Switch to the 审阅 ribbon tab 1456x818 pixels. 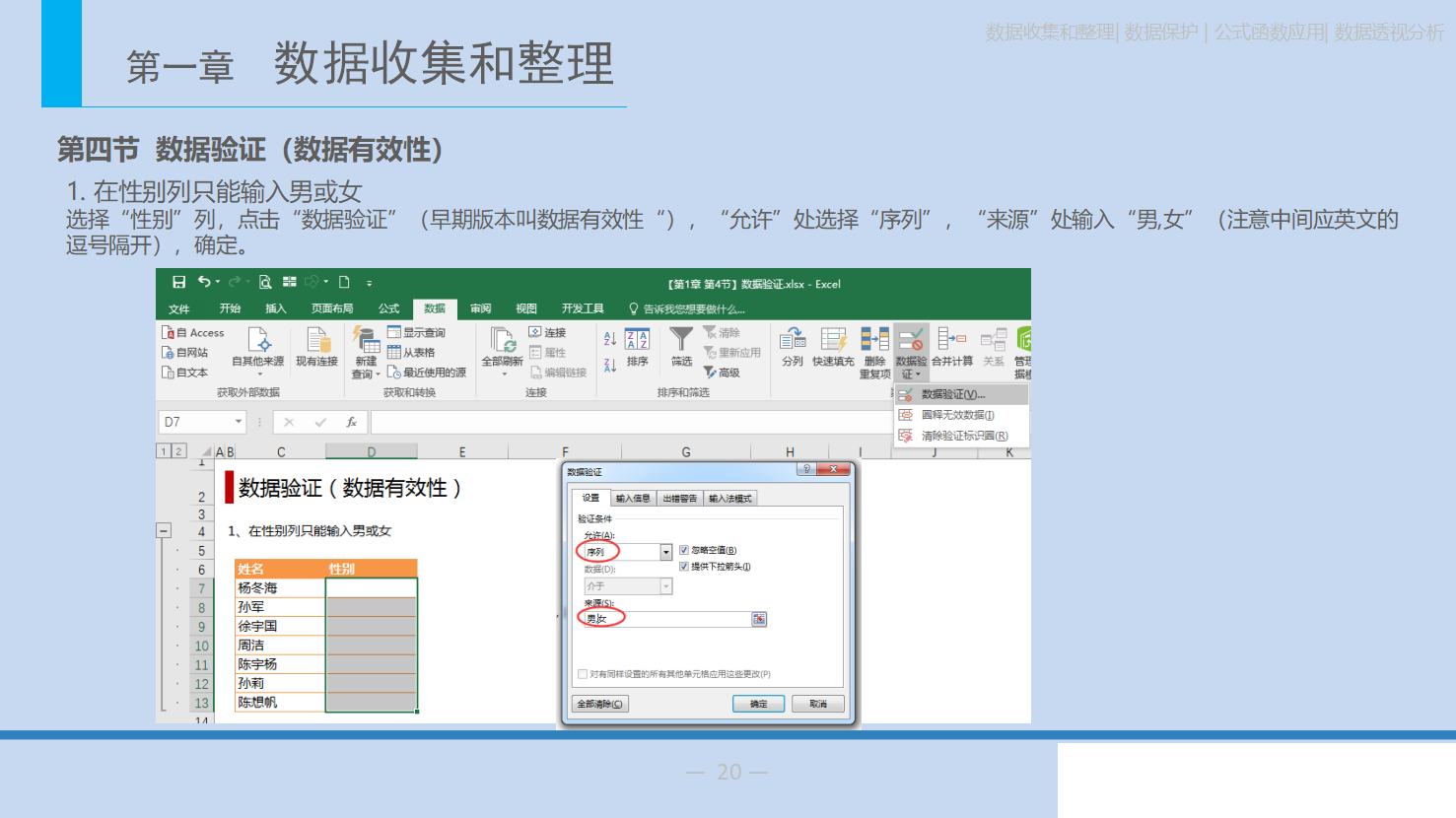pyautogui.click(x=480, y=308)
